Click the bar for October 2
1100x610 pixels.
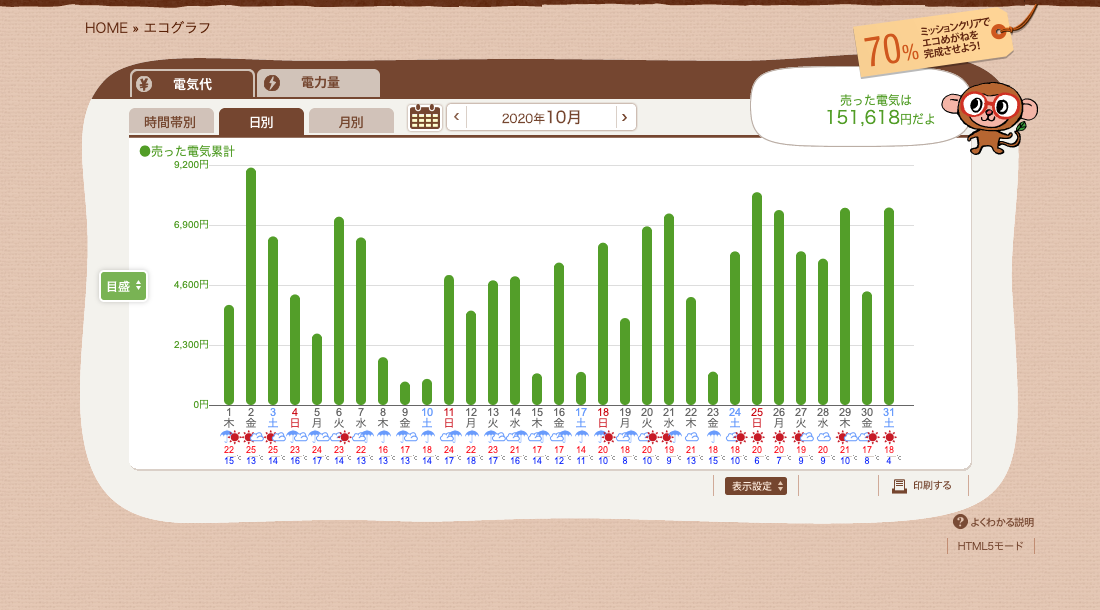click(251, 286)
